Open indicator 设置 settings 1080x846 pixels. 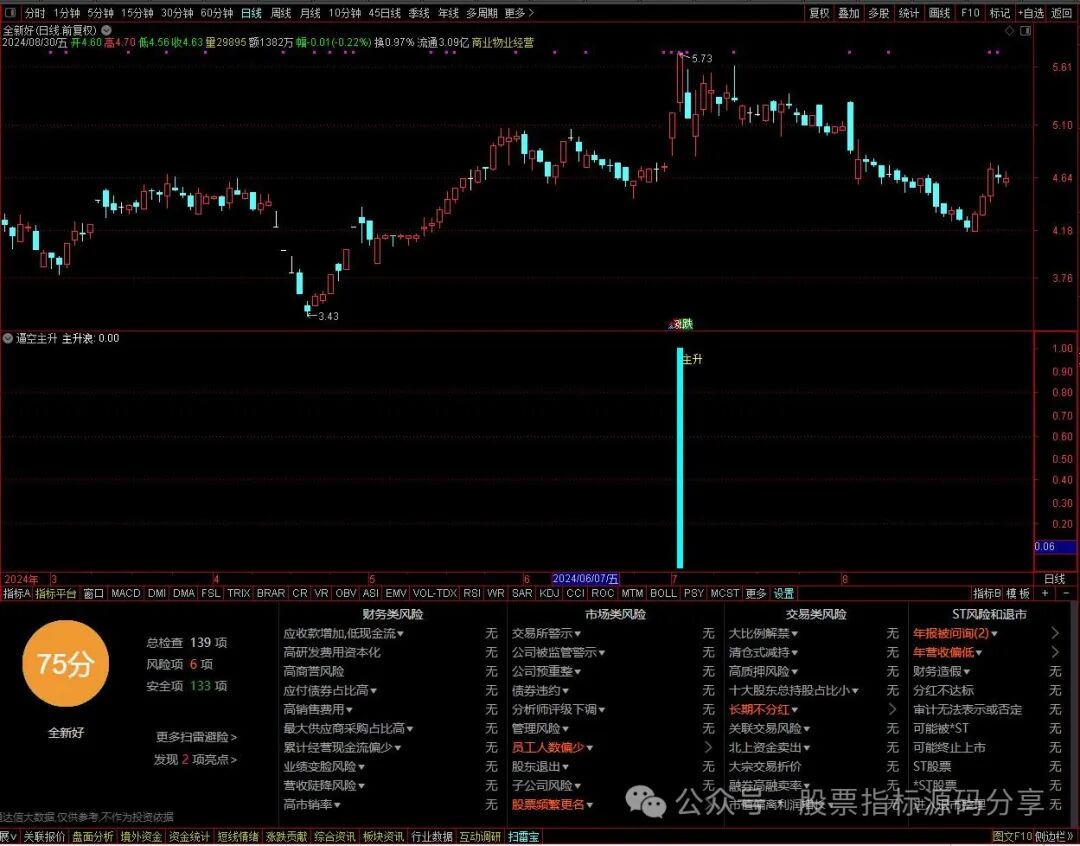point(784,593)
